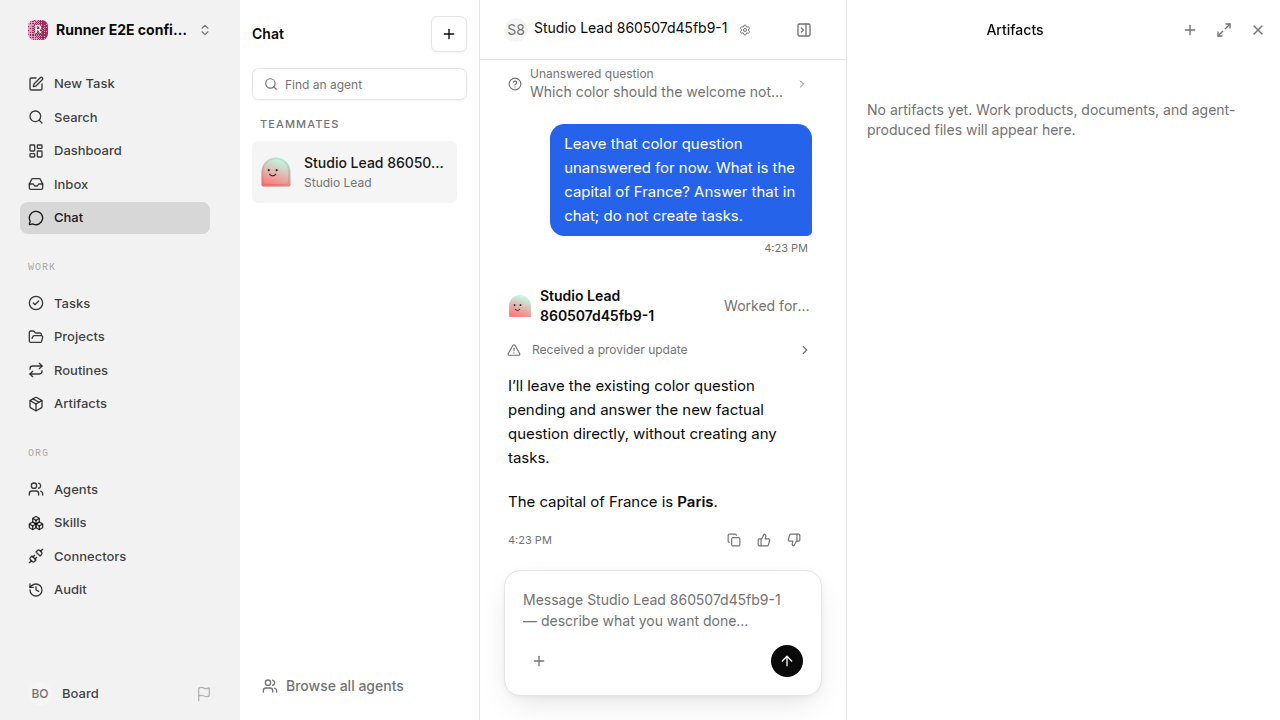1280x720 pixels.
Task: Send the message with arrow button
Action: click(787, 661)
